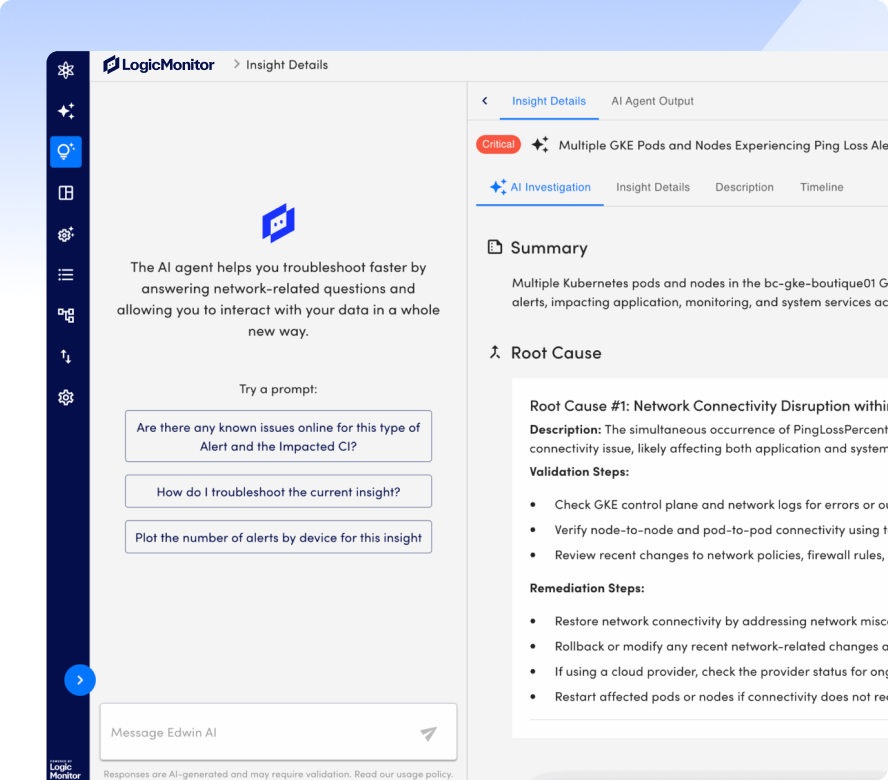Click the back chevron beside Insight Details tab

(485, 101)
